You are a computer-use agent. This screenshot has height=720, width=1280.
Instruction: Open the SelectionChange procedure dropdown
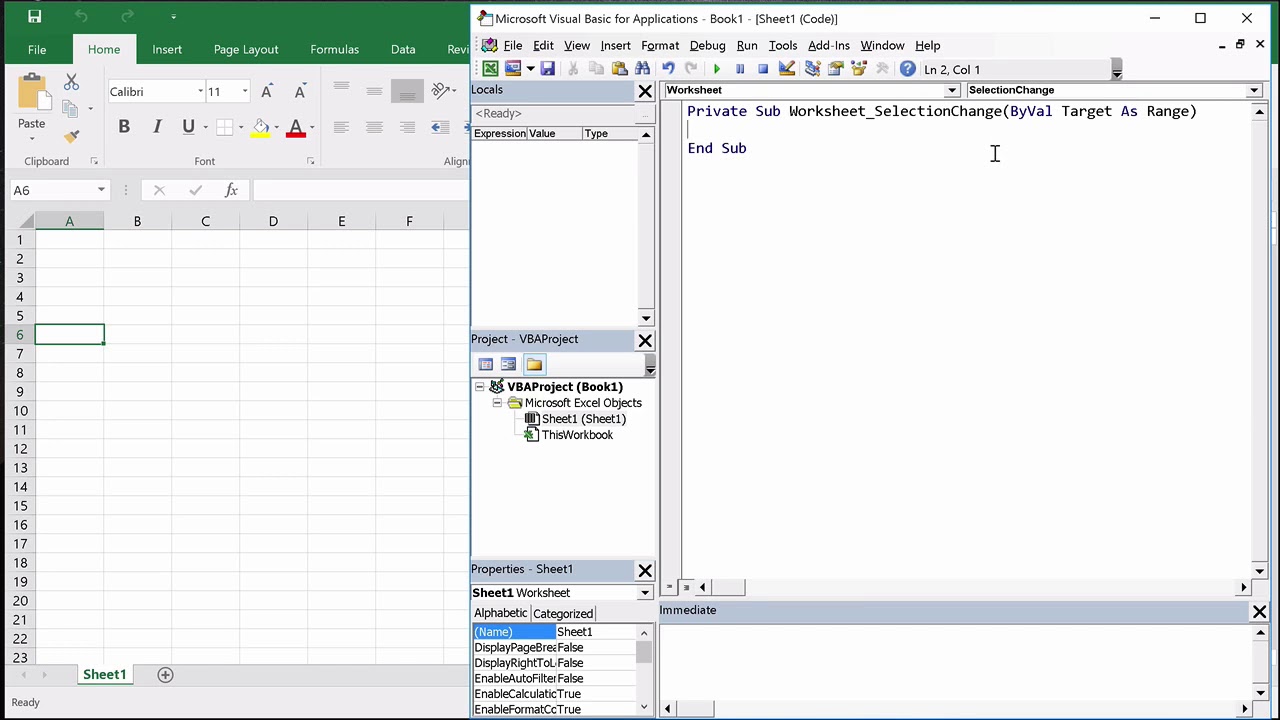(x=1254, y=90)
